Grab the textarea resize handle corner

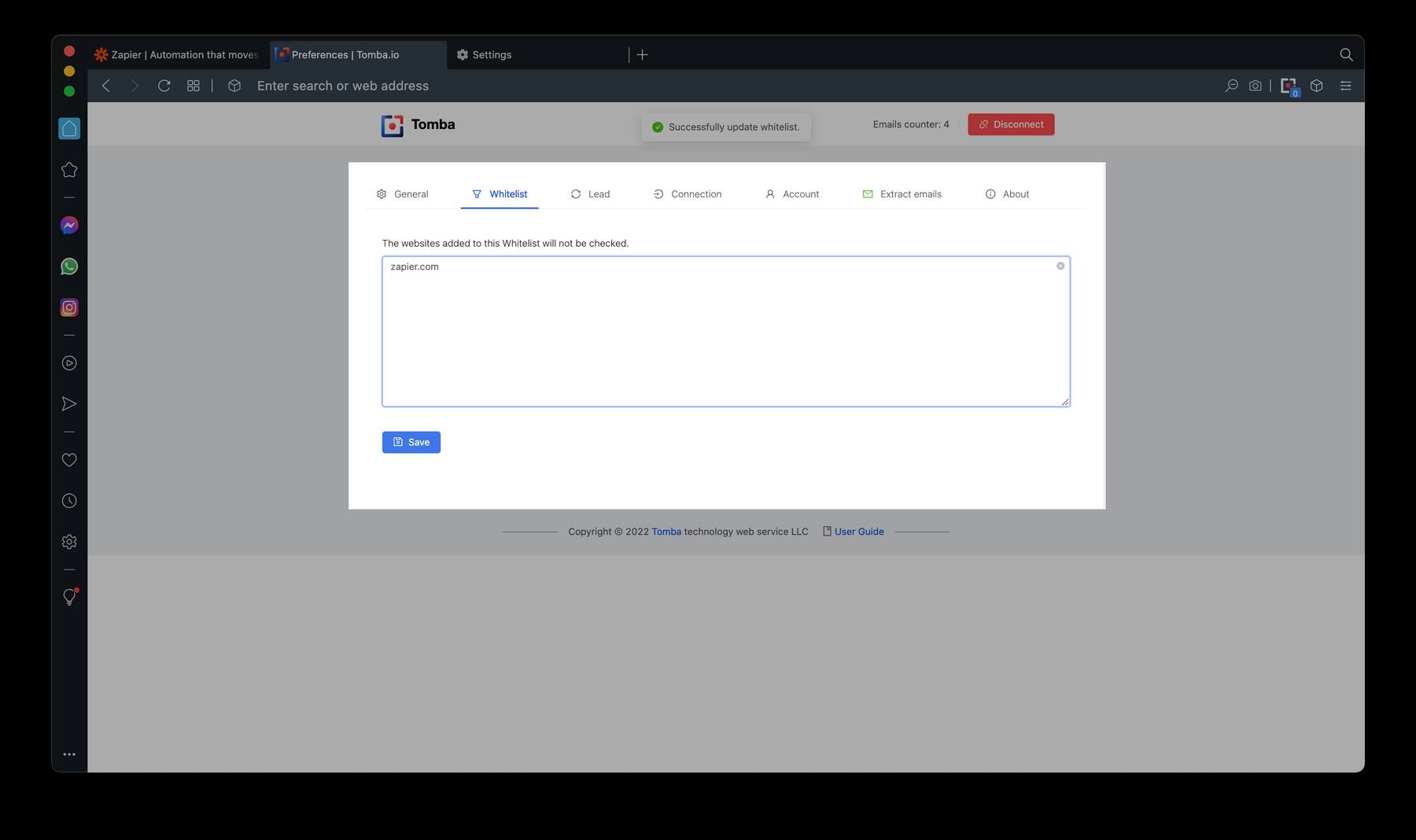tap(1065, 402)
